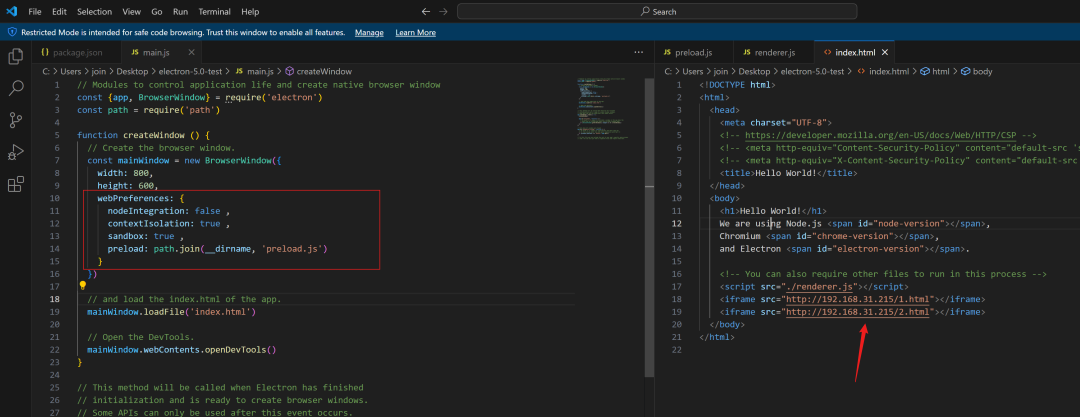The width and height of the screenshot is (1080, 417).
Task: Open the Source Control view
Action: pos(15,121)
